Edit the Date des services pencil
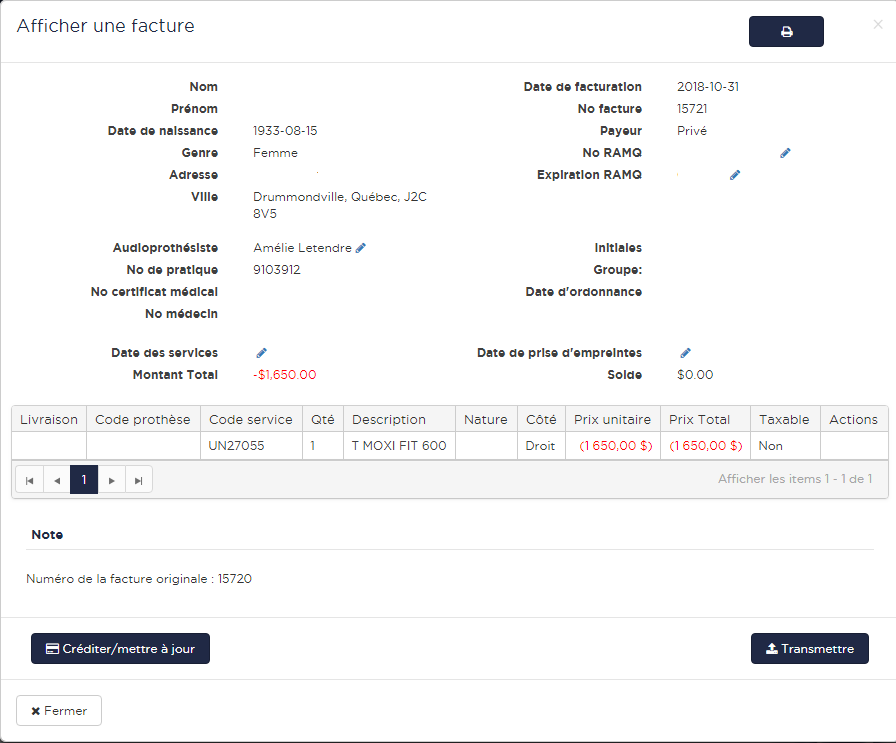Screen dimensions: 896x743 point(262,353)
